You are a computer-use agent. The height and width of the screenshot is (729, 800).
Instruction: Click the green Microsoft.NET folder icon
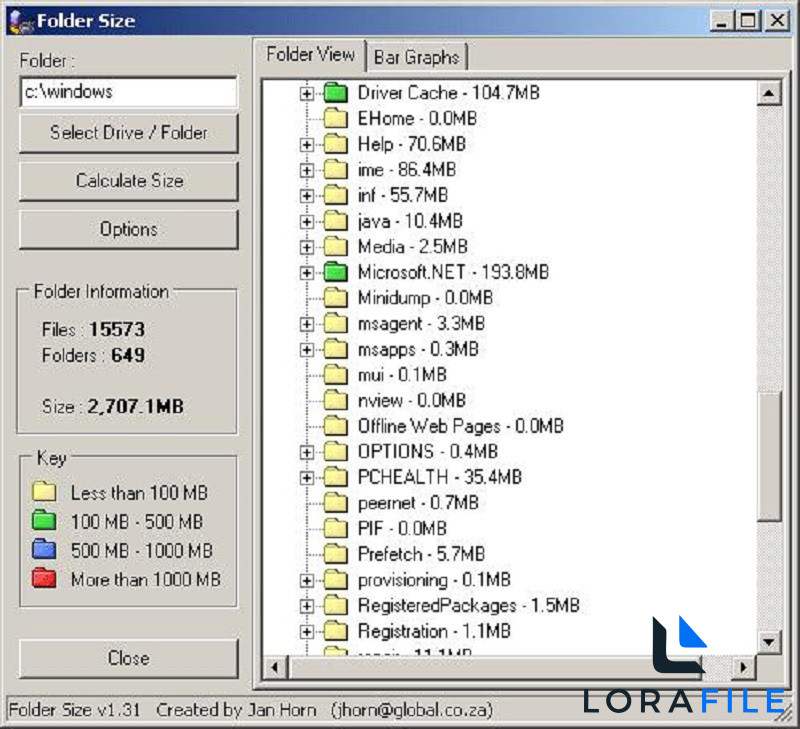tap(336, 272)
